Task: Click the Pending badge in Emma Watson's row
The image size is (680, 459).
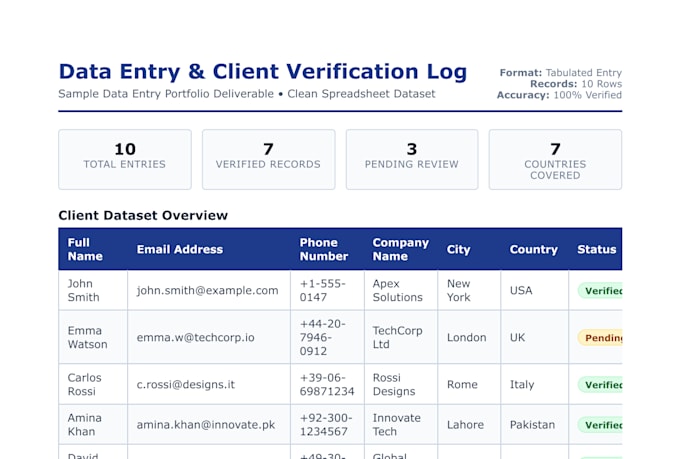Action: click(601, 338)
